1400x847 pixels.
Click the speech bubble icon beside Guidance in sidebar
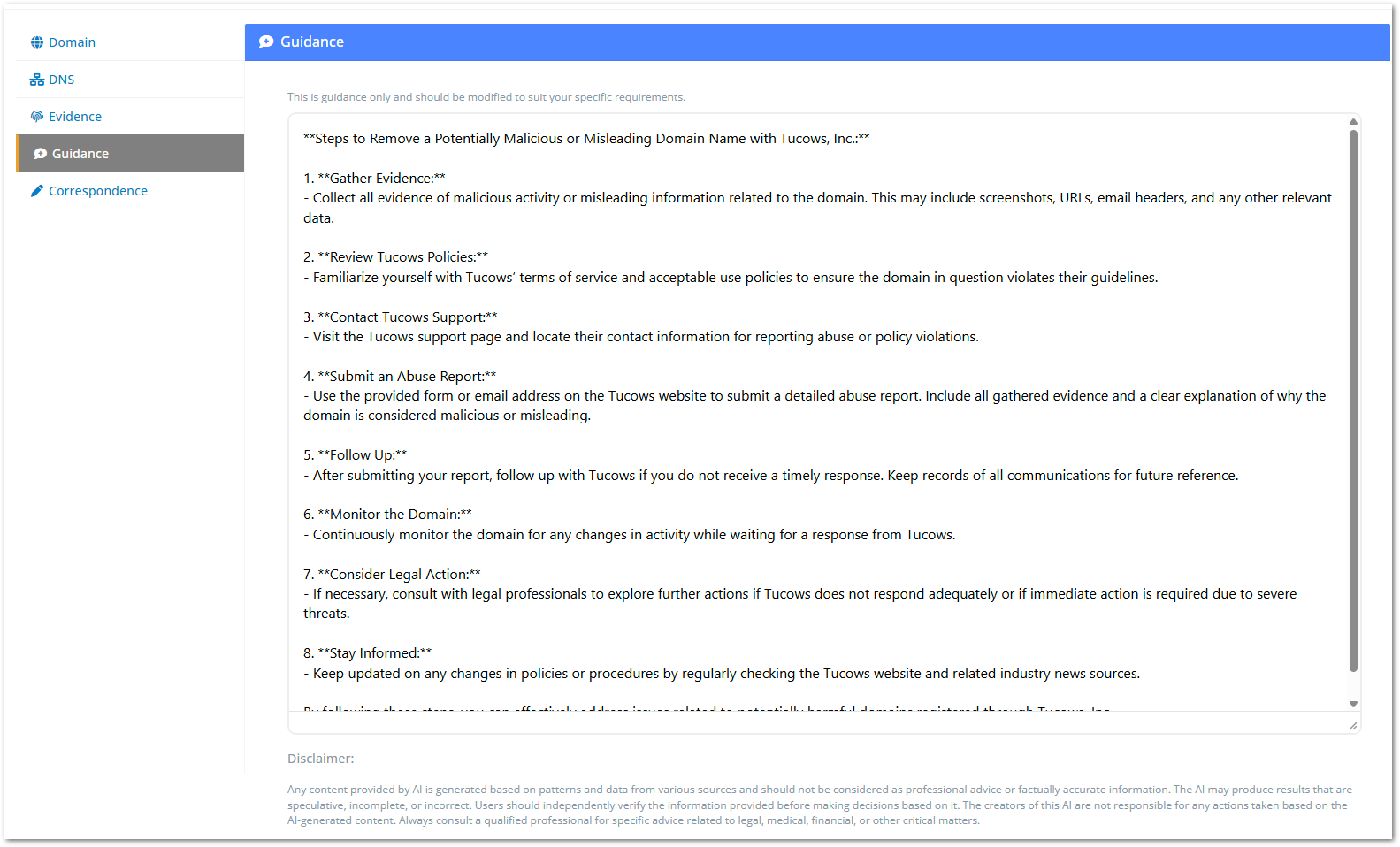41,154
